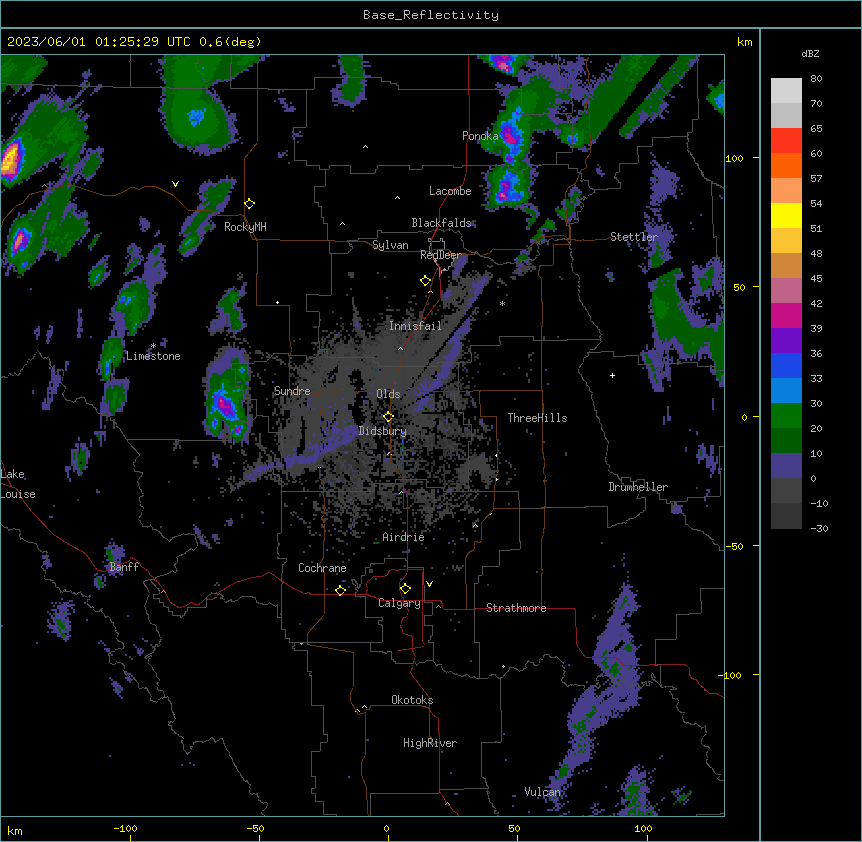Screen dimensions: 862x842
Task: Click the RockyMH label
Action: 245,227
